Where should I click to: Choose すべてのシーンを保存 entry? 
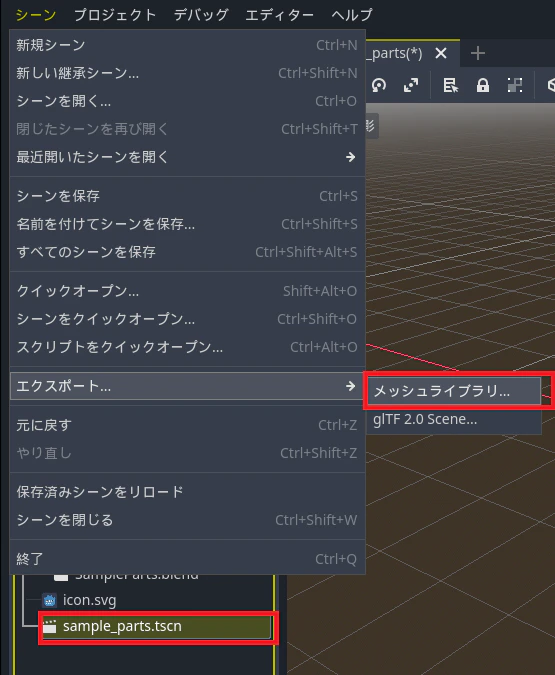(187, 252)
